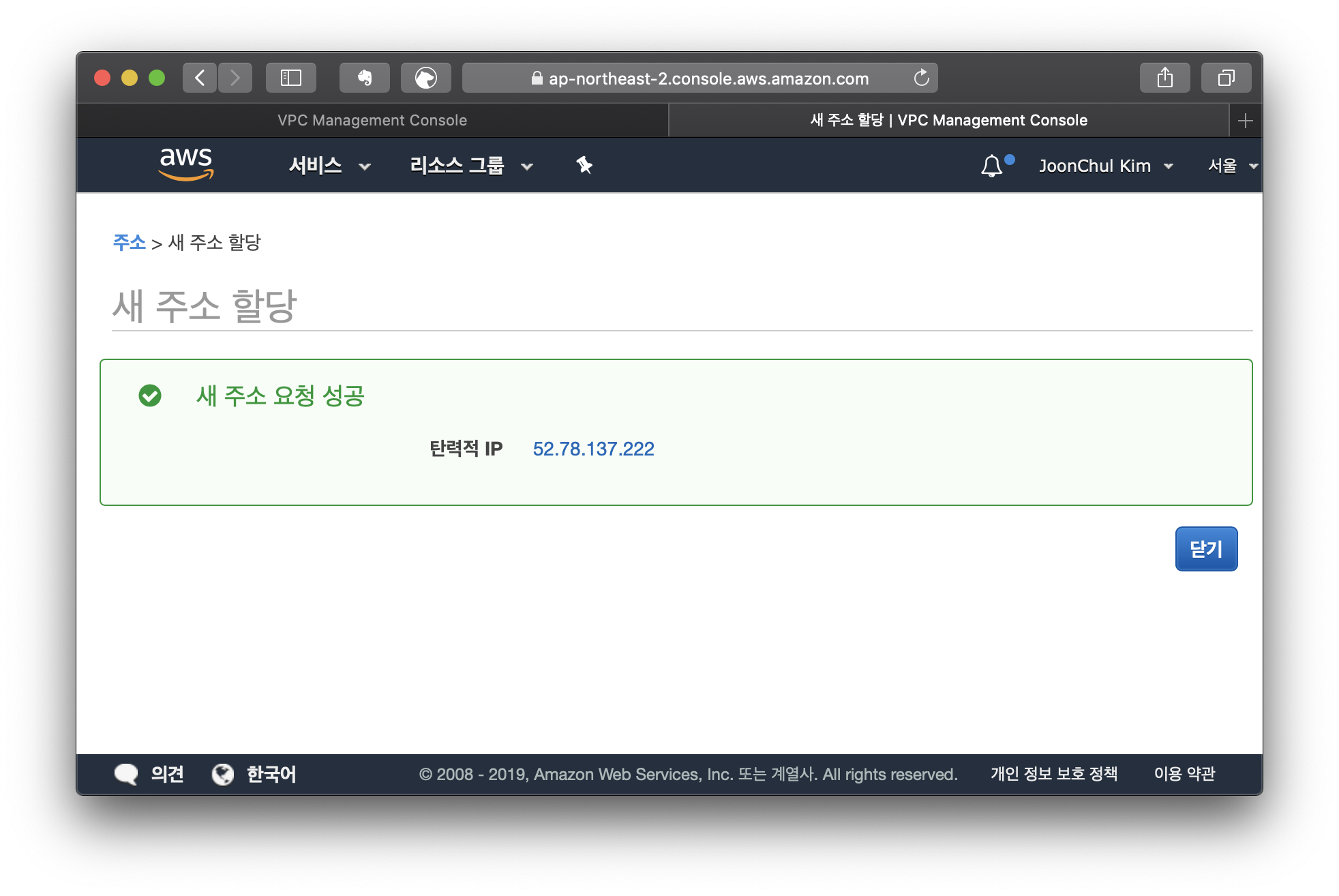Viewport: 1339px width, 896px height.
Task: Click the privacy extension icon beside Evernote
Action: coord(425,78)
